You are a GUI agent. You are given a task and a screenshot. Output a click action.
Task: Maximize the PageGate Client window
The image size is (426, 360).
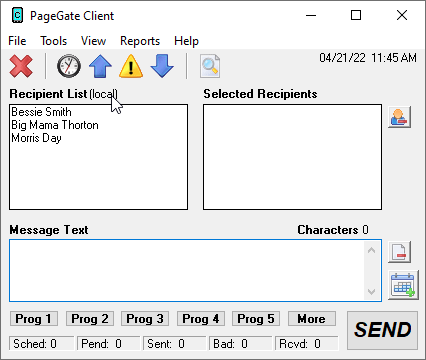(356, 15)
